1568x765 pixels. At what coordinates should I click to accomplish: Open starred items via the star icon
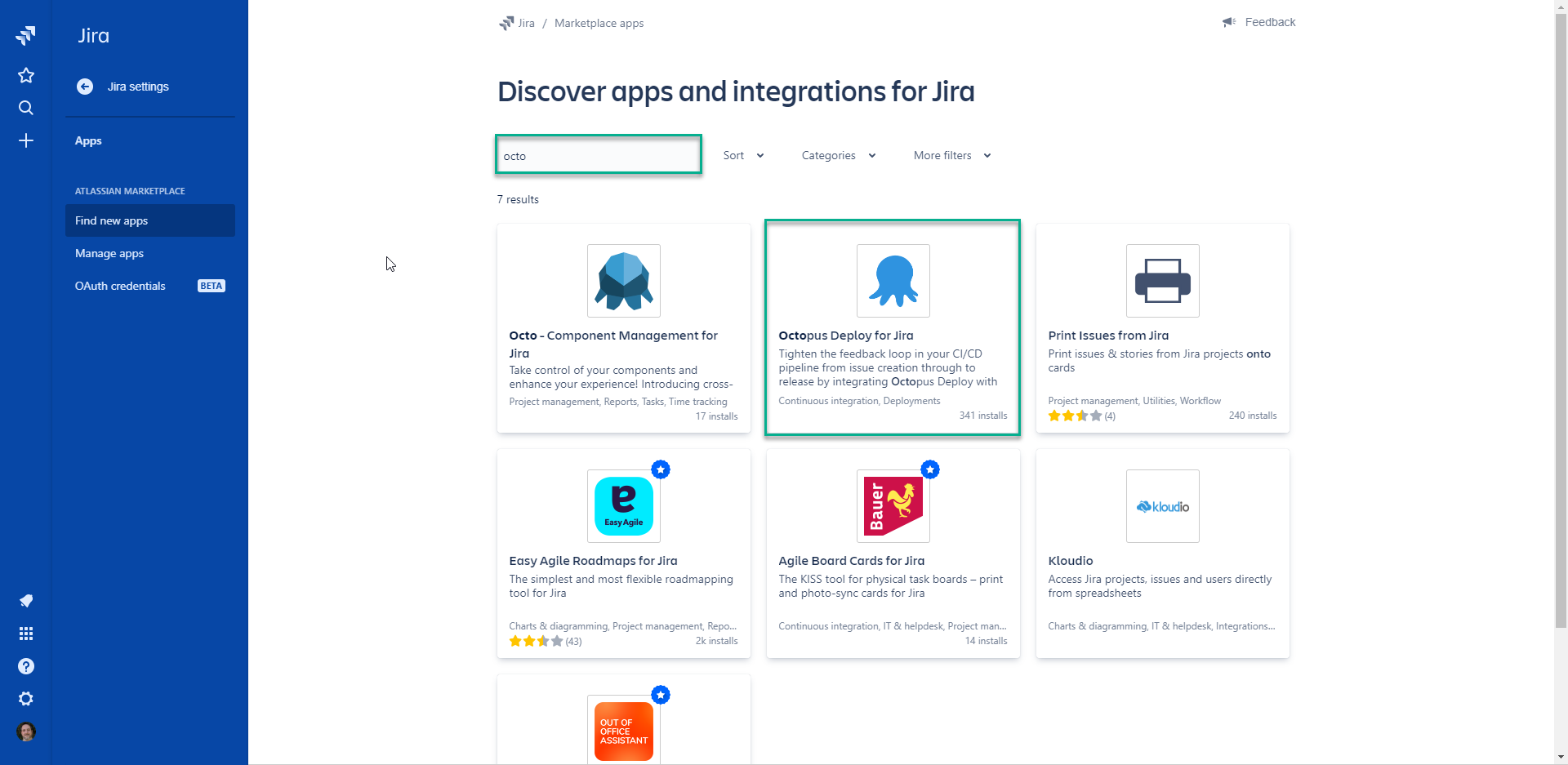click(25, 75)
